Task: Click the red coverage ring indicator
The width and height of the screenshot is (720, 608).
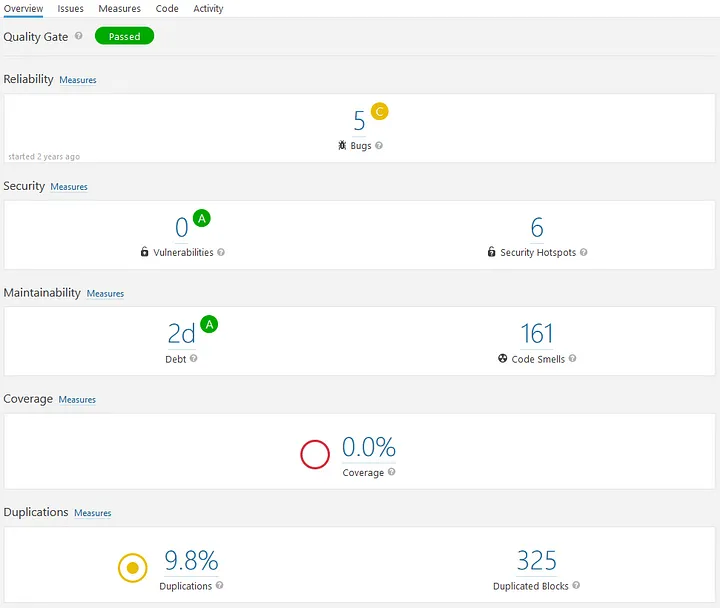Action: (x=315, y=455)
